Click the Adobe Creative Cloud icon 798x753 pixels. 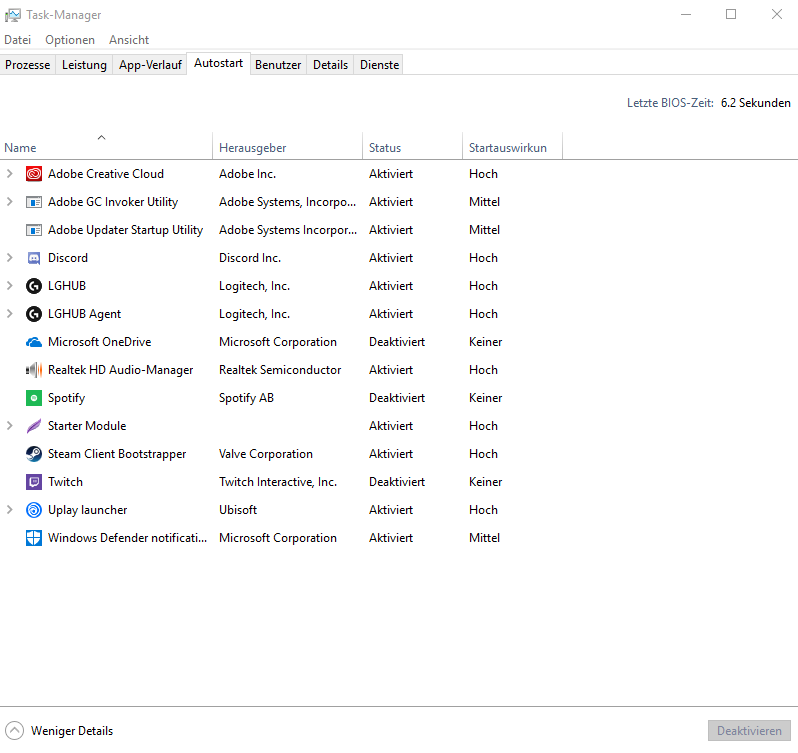click(34, 174)
